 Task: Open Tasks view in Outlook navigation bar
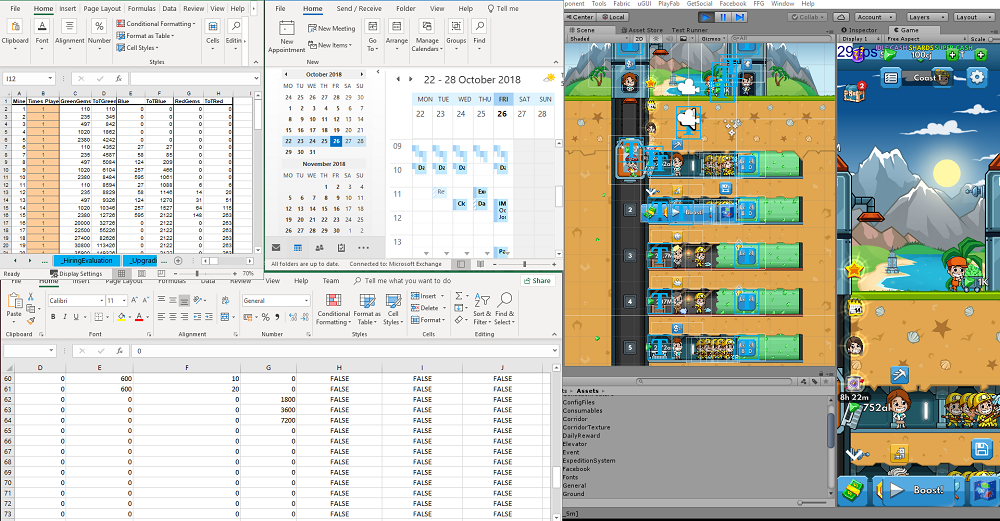341,247
